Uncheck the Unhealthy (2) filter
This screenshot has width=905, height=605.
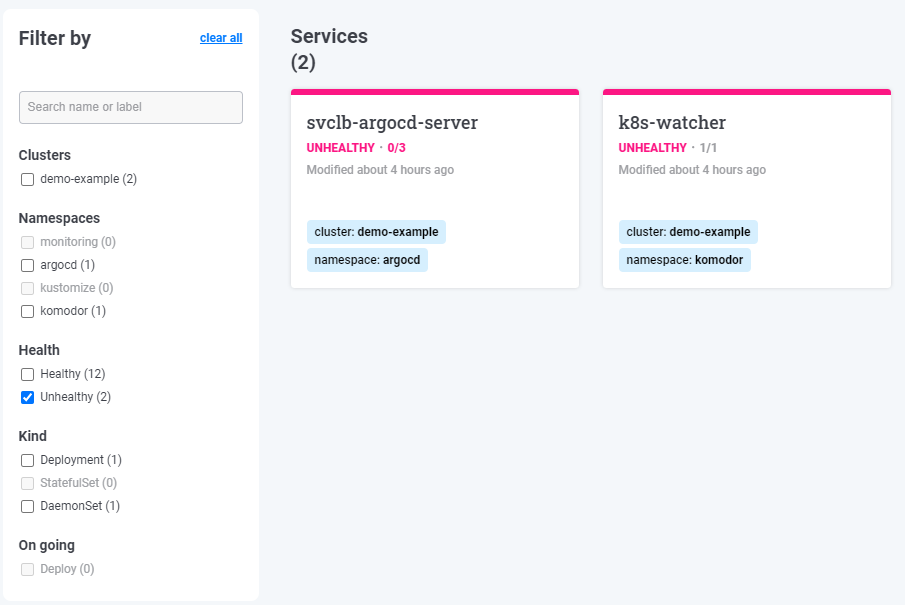click(x=27, y=398)
